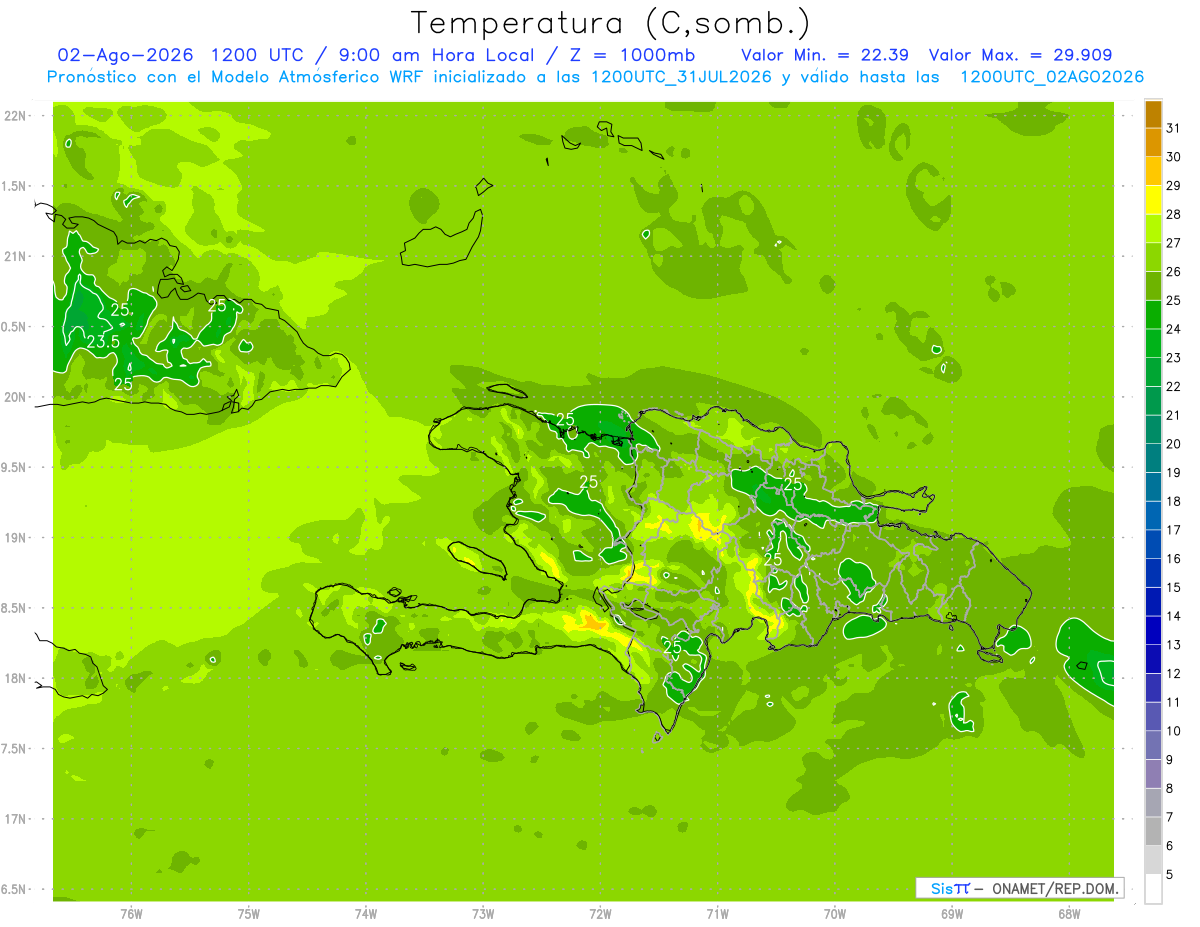Image resolution: width=1200 pixels, height=927 pixels.
Task: Pick the purple colorbar swatch between 8 and 9
Action: (1153, 774)
